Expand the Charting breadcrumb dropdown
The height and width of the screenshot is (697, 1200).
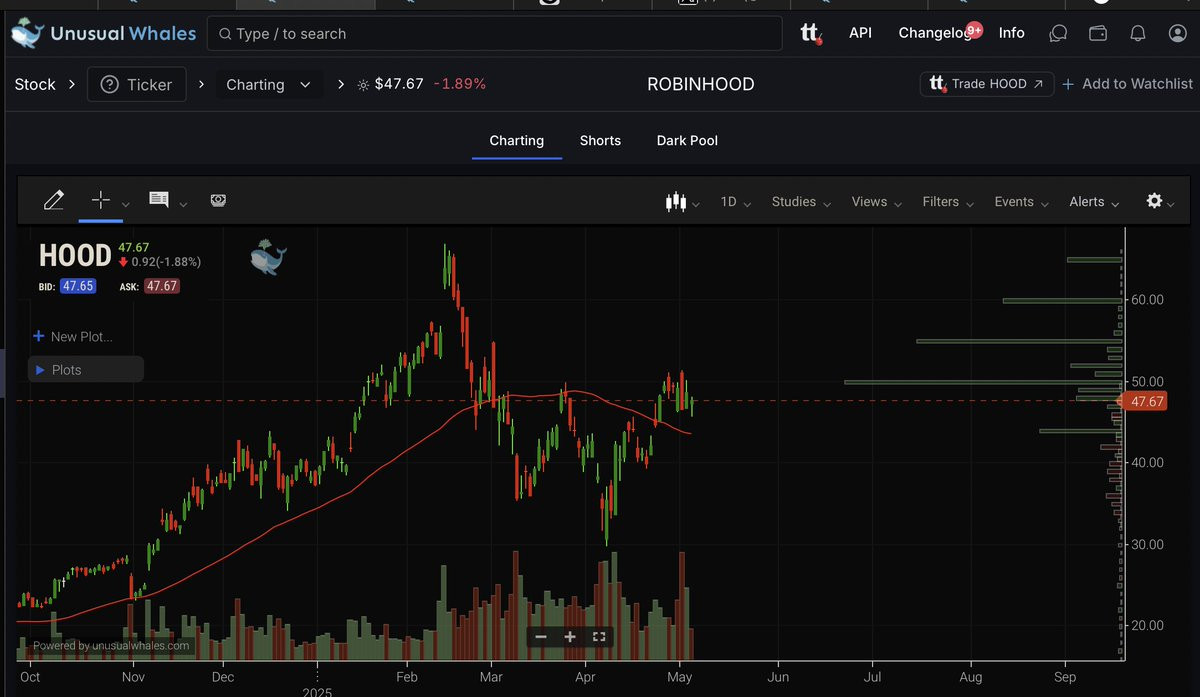coord(269,84)
